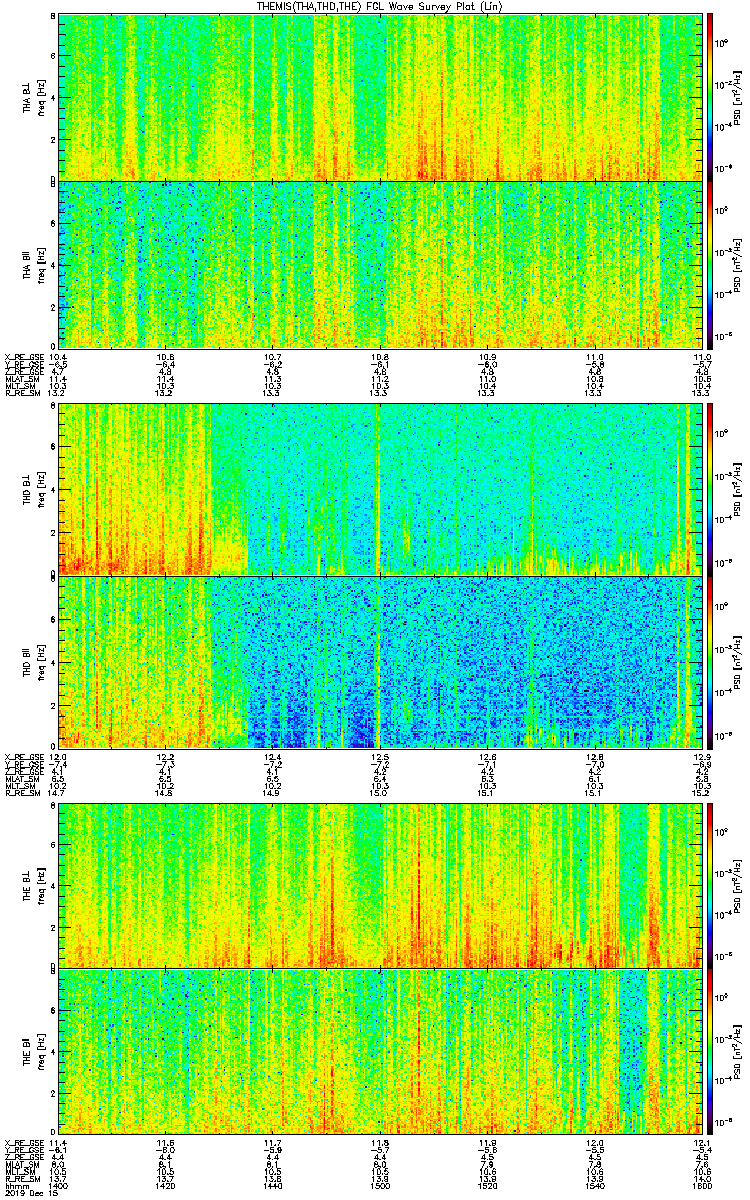Click the first X_RE_GSE value 10.4 under THA
The width and height of the screenshot is (750, 1200).
click(59, 356)
